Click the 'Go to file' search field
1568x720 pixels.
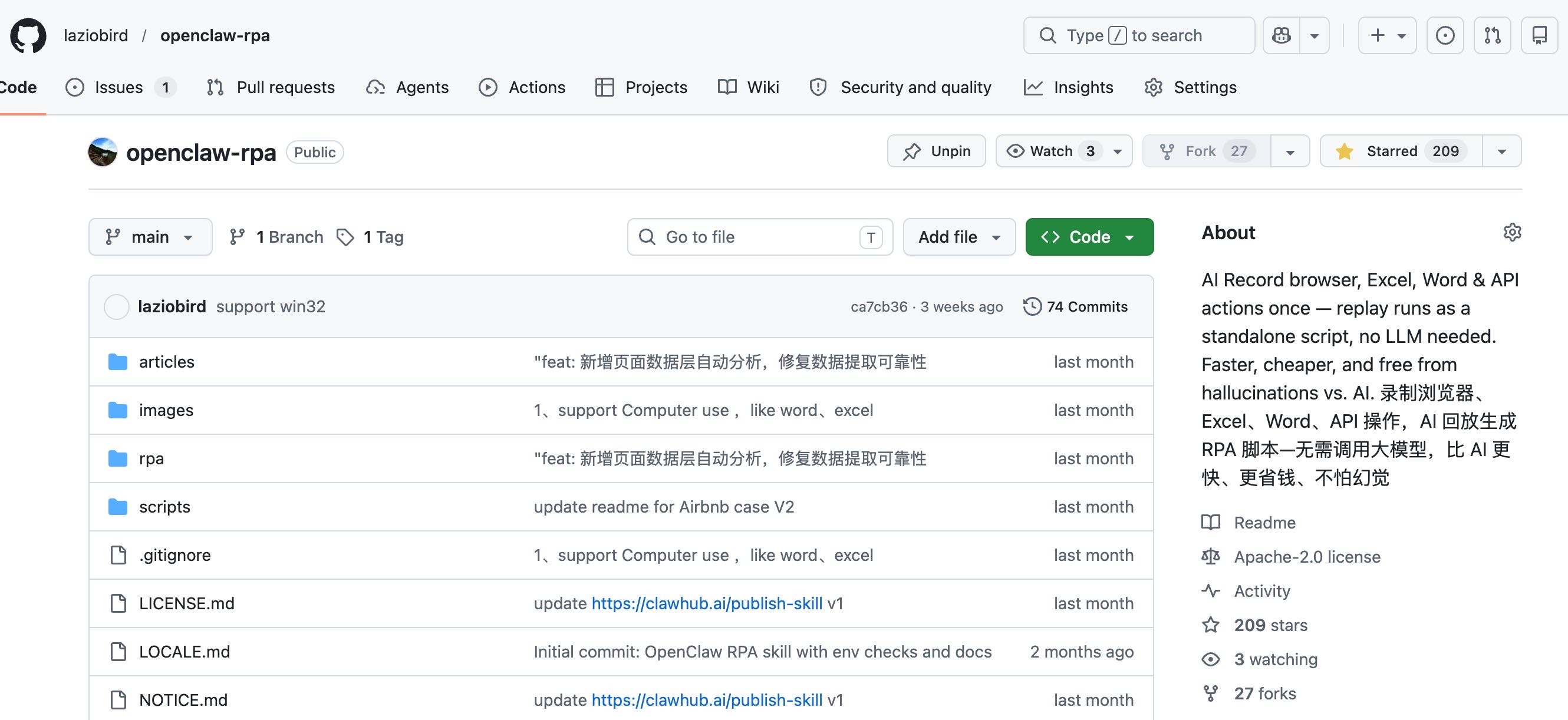point(760,237)
